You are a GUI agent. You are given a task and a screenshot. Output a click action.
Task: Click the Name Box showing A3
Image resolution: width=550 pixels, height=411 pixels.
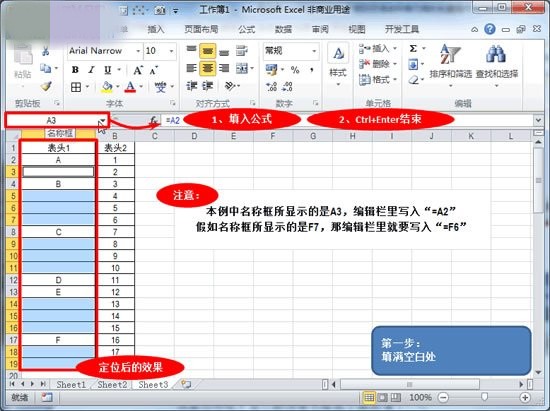[52, 120]
